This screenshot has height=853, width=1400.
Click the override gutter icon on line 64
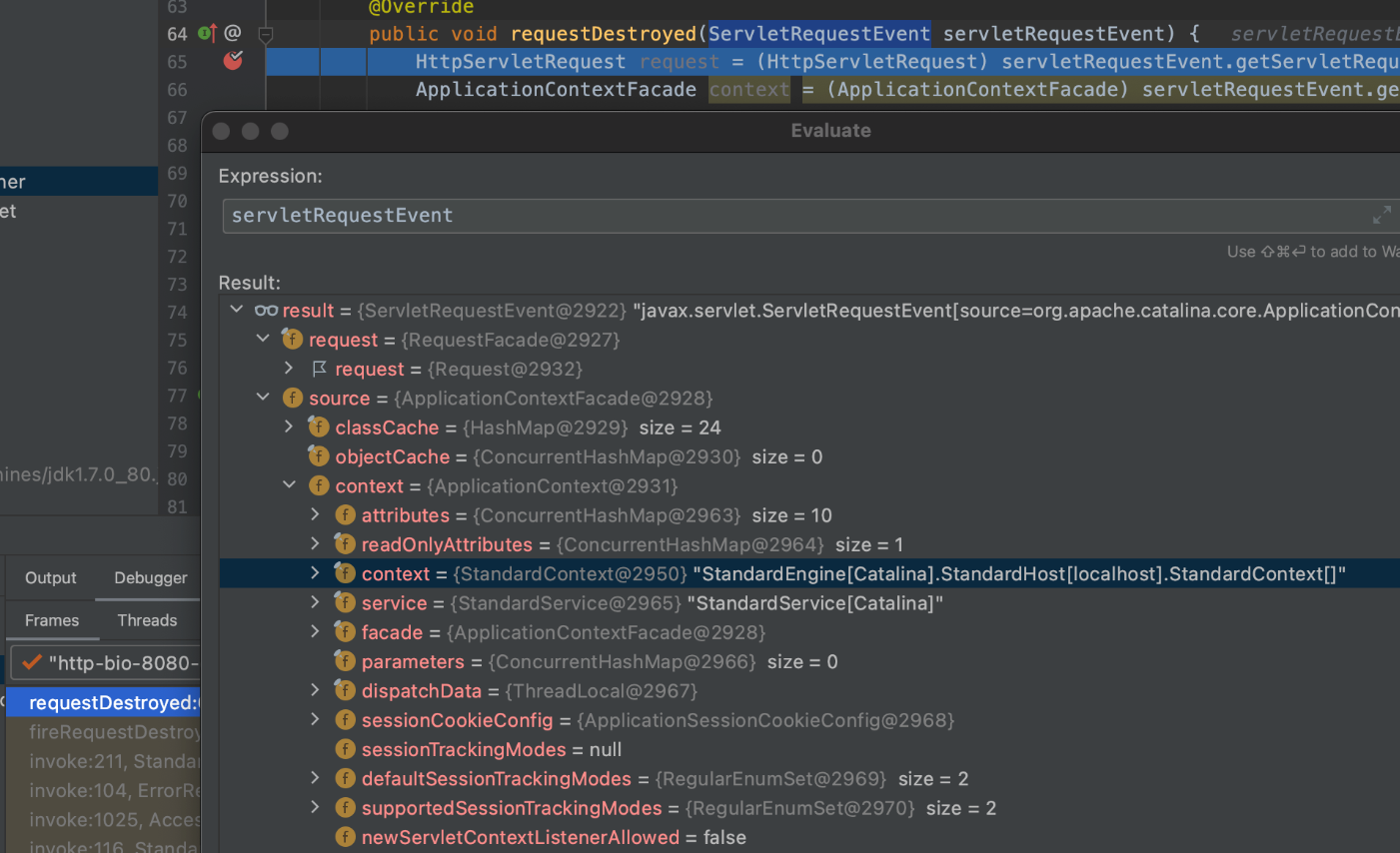(x=208, y=33)
